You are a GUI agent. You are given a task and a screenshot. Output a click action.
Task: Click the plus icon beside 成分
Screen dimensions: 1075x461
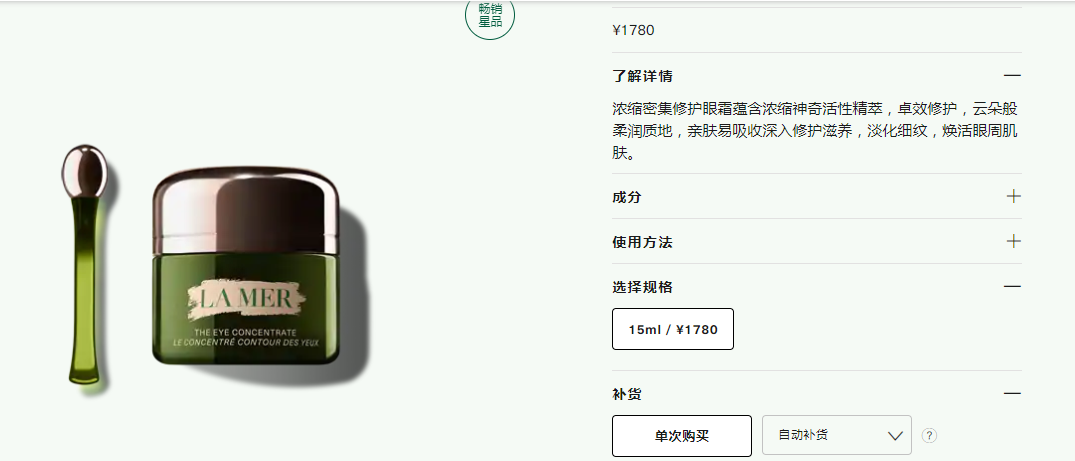(x=1013, y=196)
